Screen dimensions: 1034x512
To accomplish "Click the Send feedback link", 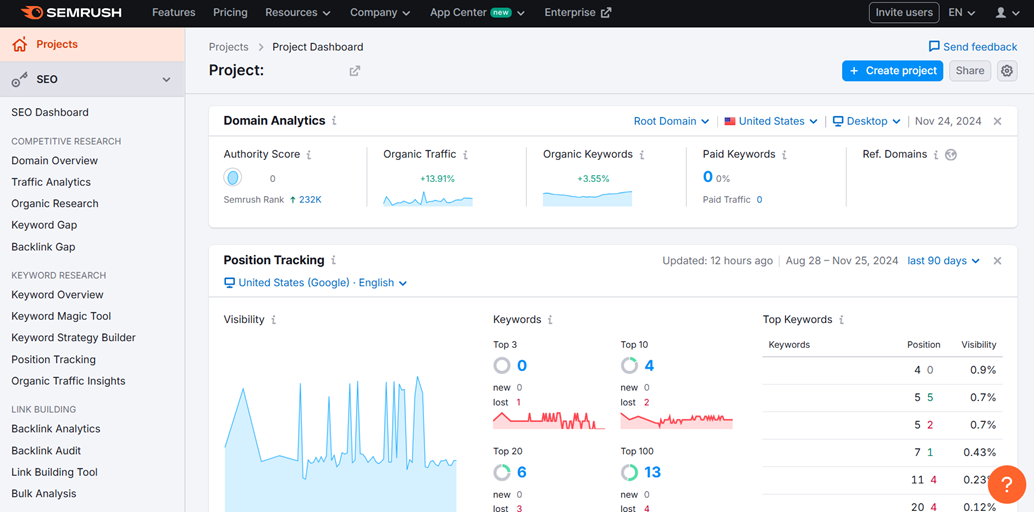I will pyautogui.click(x=972, y=47).
